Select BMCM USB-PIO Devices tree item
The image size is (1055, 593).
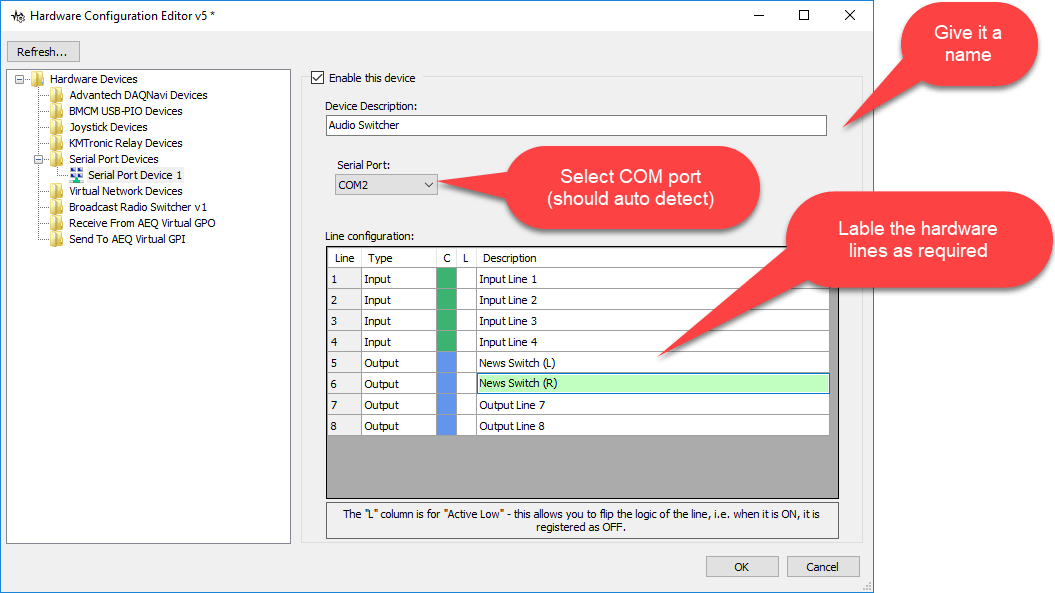coord(125,111)
